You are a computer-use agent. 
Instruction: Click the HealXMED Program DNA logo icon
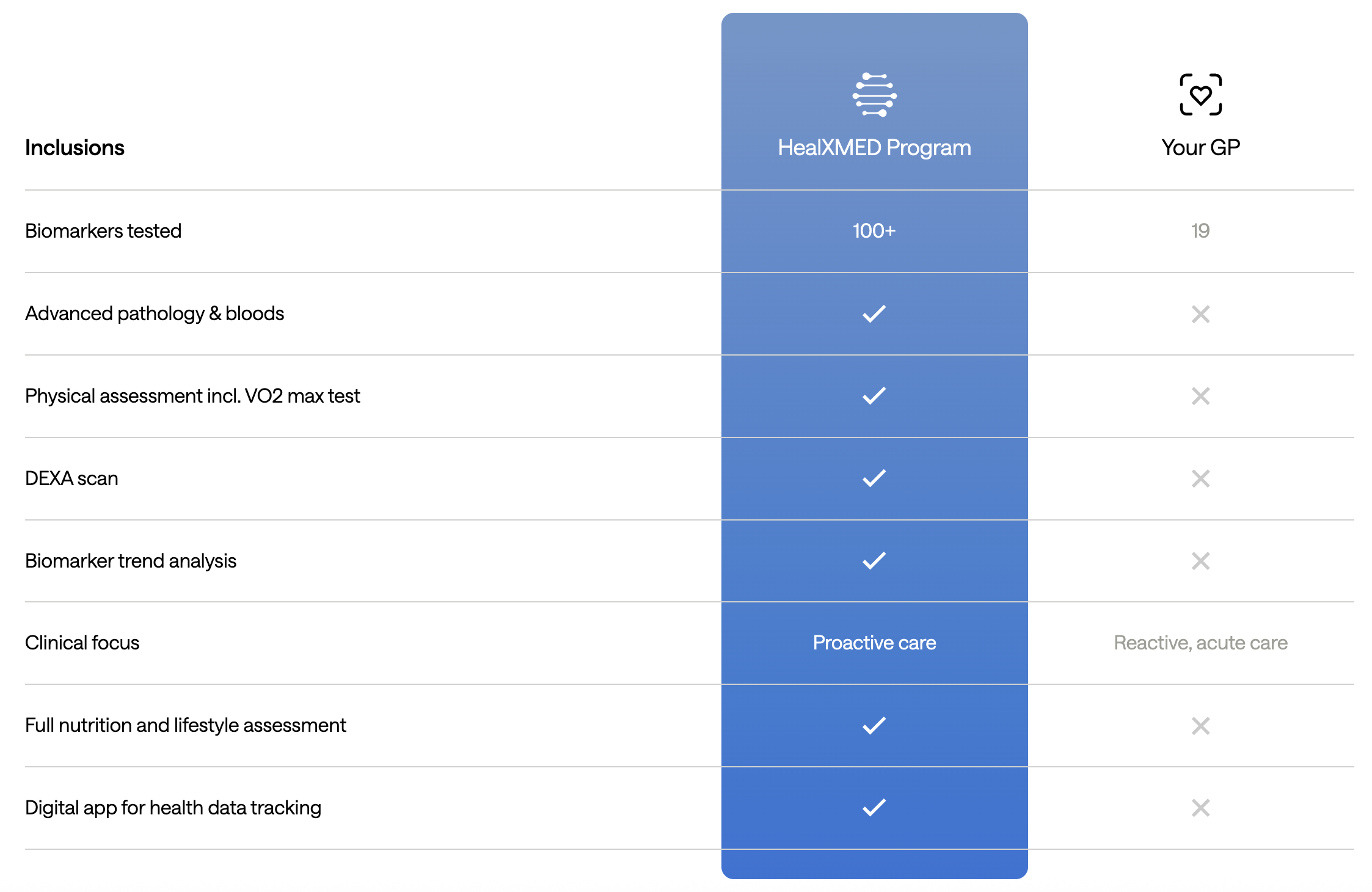tap(874, 95)
